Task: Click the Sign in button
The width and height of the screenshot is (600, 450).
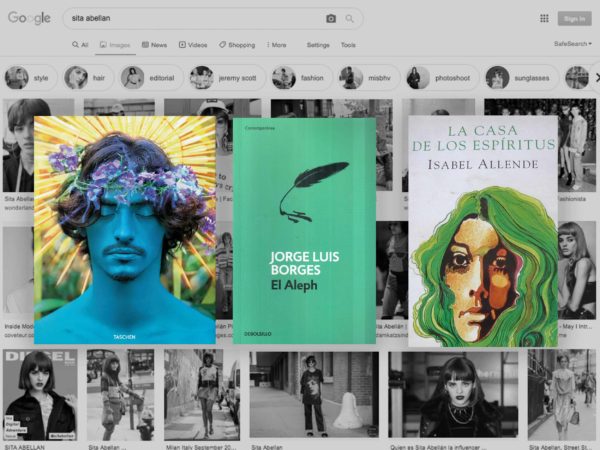Action: tap(574, 18)
